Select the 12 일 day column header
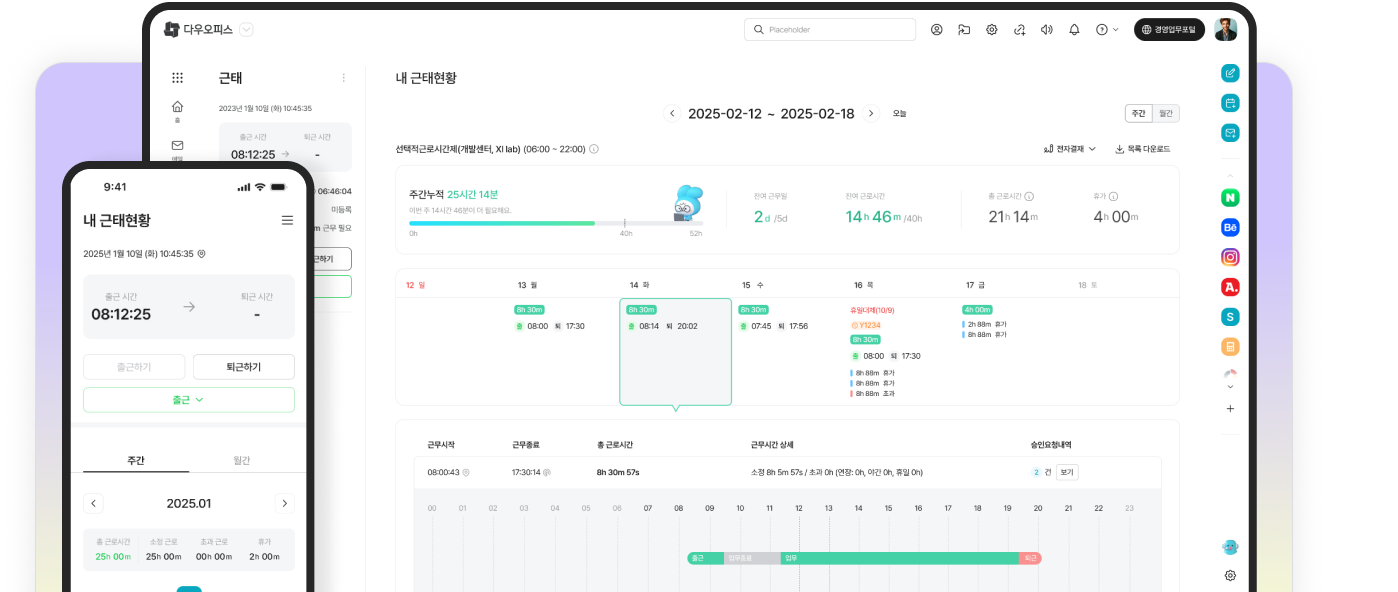The width and height of the screenshot is (1398, 592). coord(415,285)
